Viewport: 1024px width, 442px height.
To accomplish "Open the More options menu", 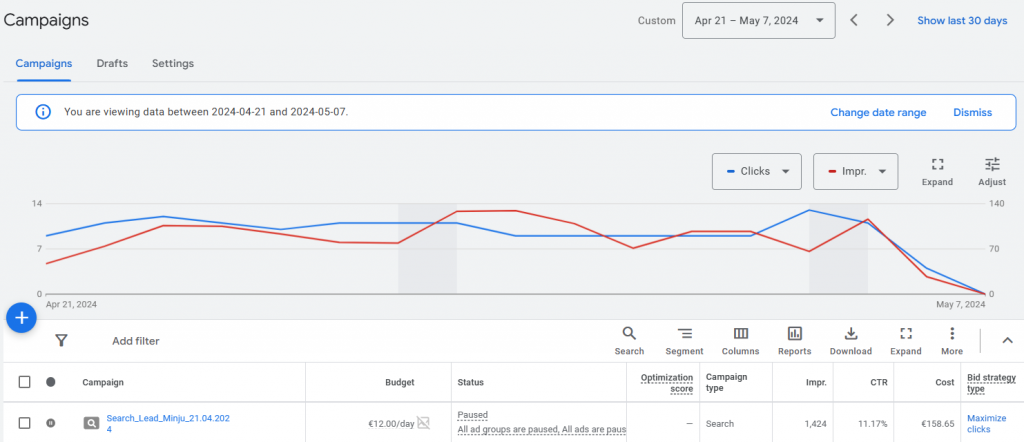I will click(952, 340).
